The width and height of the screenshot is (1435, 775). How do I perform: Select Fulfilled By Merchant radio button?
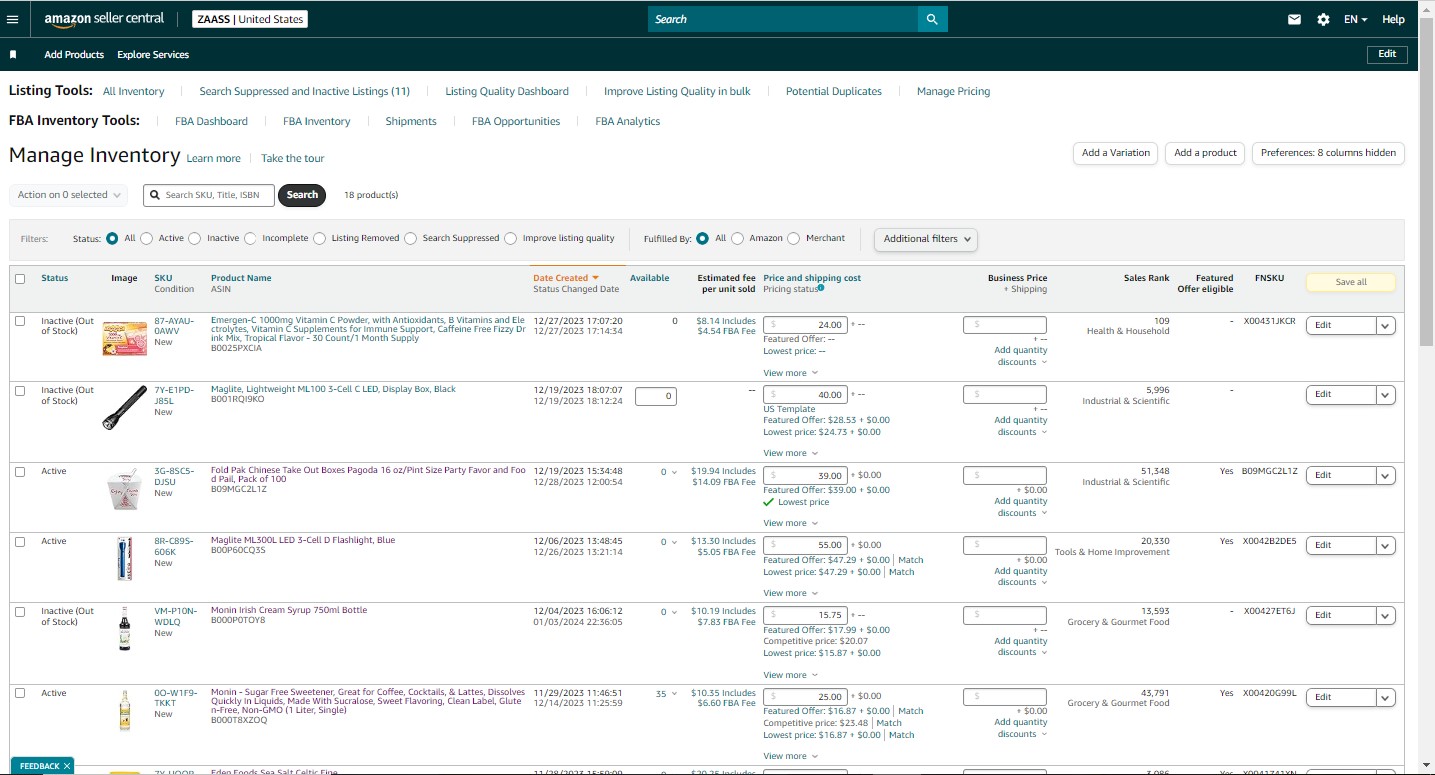[794, 239]
